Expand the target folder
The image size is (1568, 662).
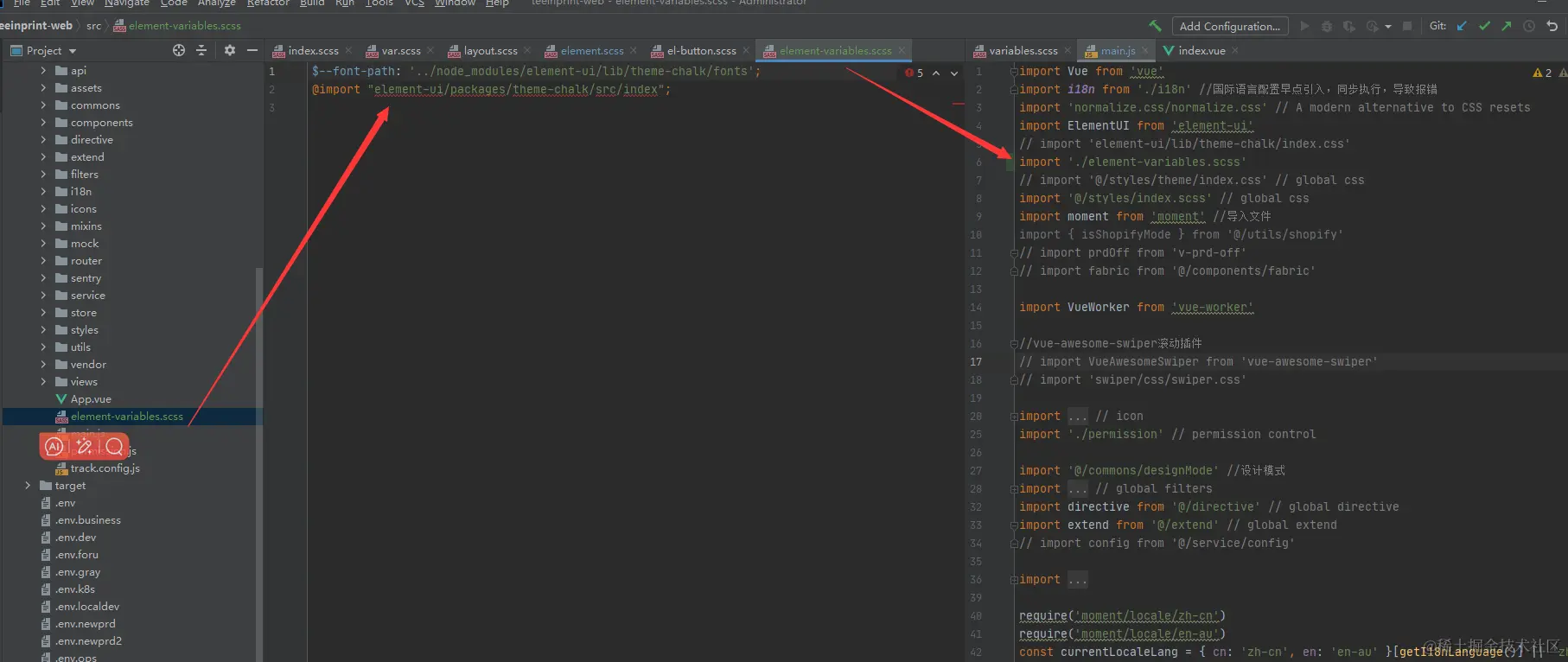coord(28,486)
